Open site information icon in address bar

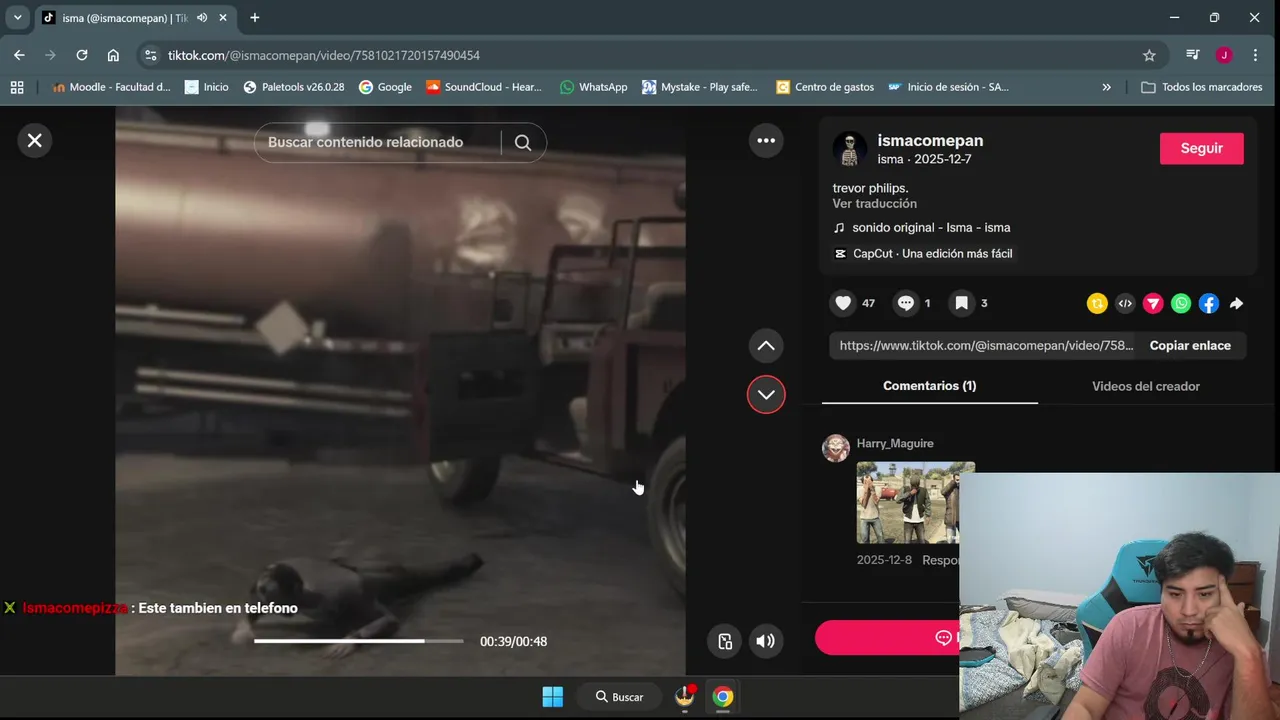point(150,55)
